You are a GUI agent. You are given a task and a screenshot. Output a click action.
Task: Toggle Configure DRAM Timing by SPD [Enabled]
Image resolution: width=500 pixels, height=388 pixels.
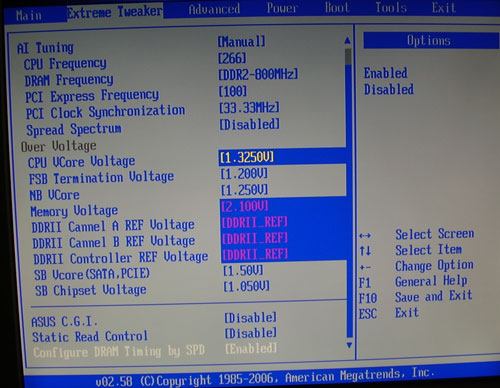pyautogui.click(x=251, y=349)
